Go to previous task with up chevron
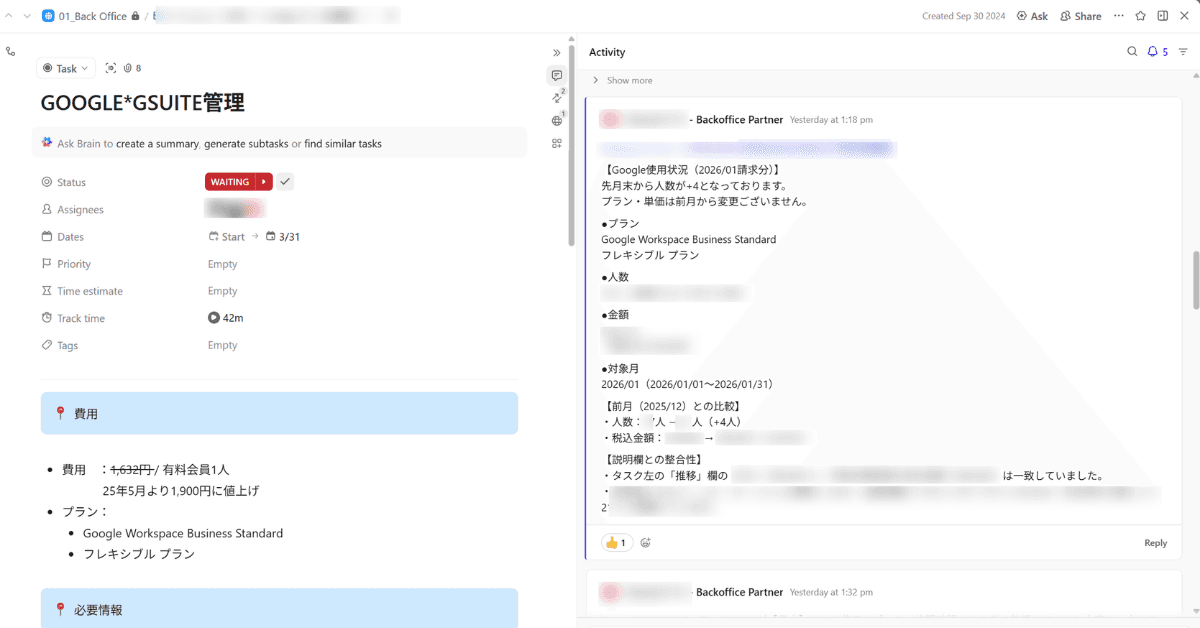The width and height of the screenshot is (1200, 628). click(9, 16)
